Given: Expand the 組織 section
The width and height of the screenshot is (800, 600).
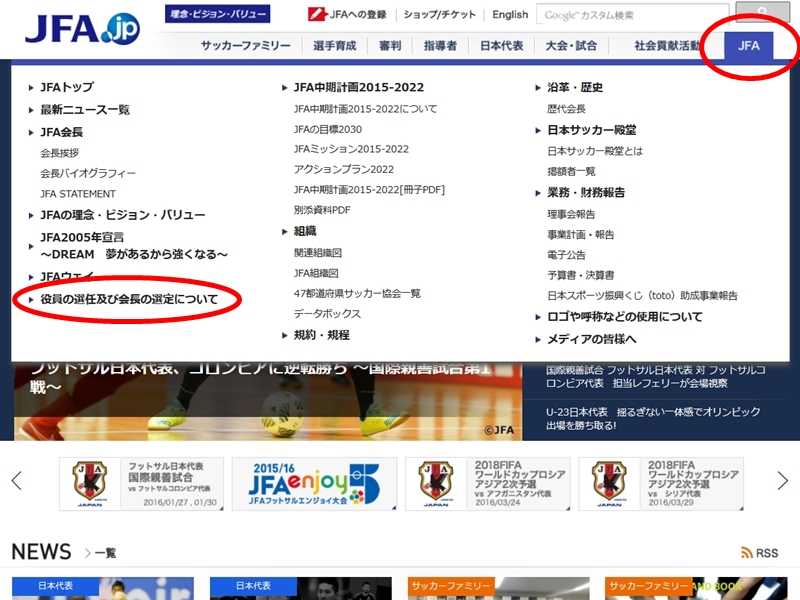Looking at the screenshot, I should (x=305, y=231).
